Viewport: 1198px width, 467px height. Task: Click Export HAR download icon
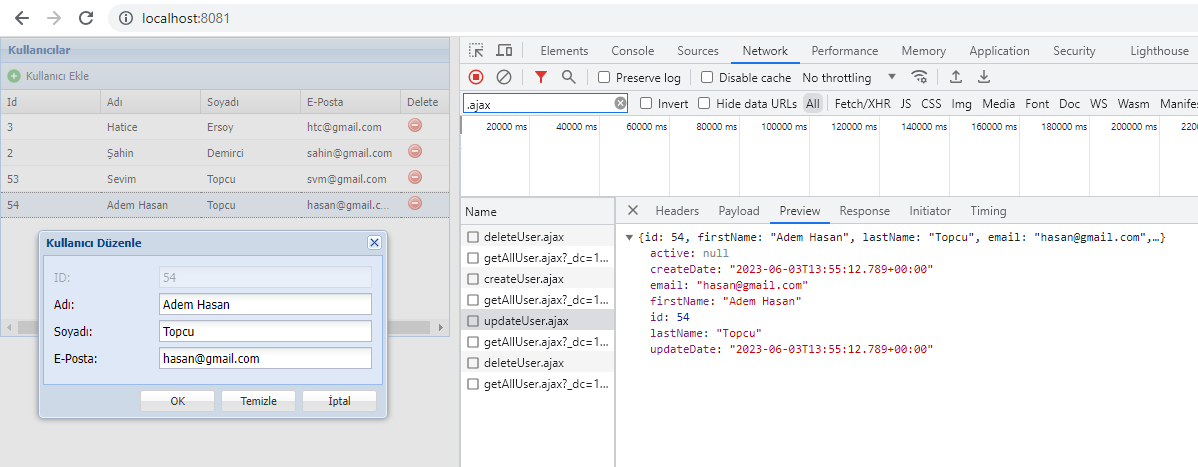pyautogui.click(x=984, y=77)
